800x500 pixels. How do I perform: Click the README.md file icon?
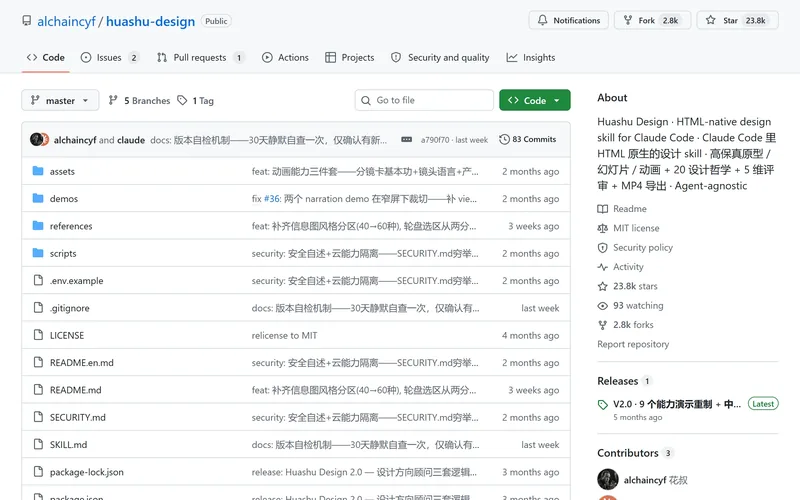point(38,390)
